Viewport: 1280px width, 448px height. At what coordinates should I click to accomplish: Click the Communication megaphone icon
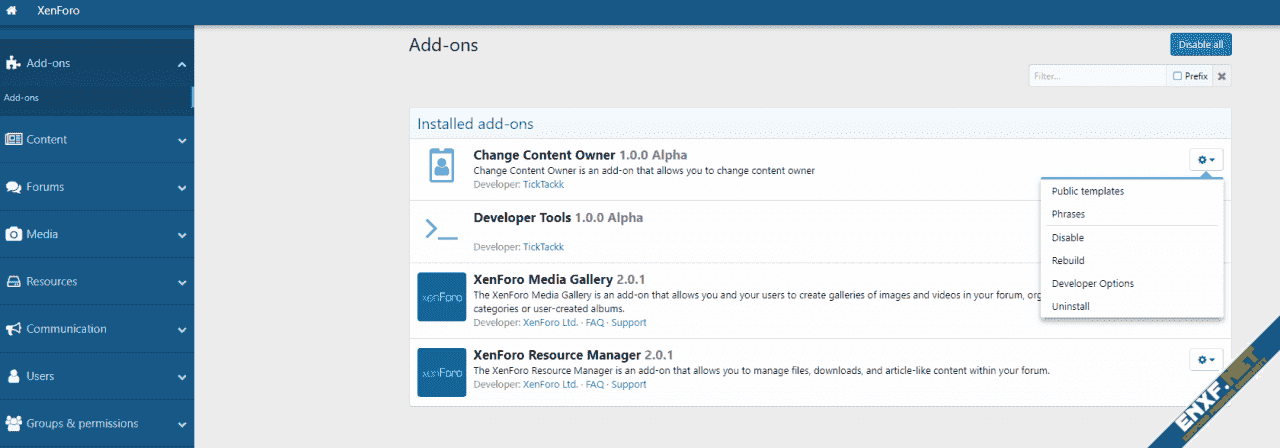(14, 329)
